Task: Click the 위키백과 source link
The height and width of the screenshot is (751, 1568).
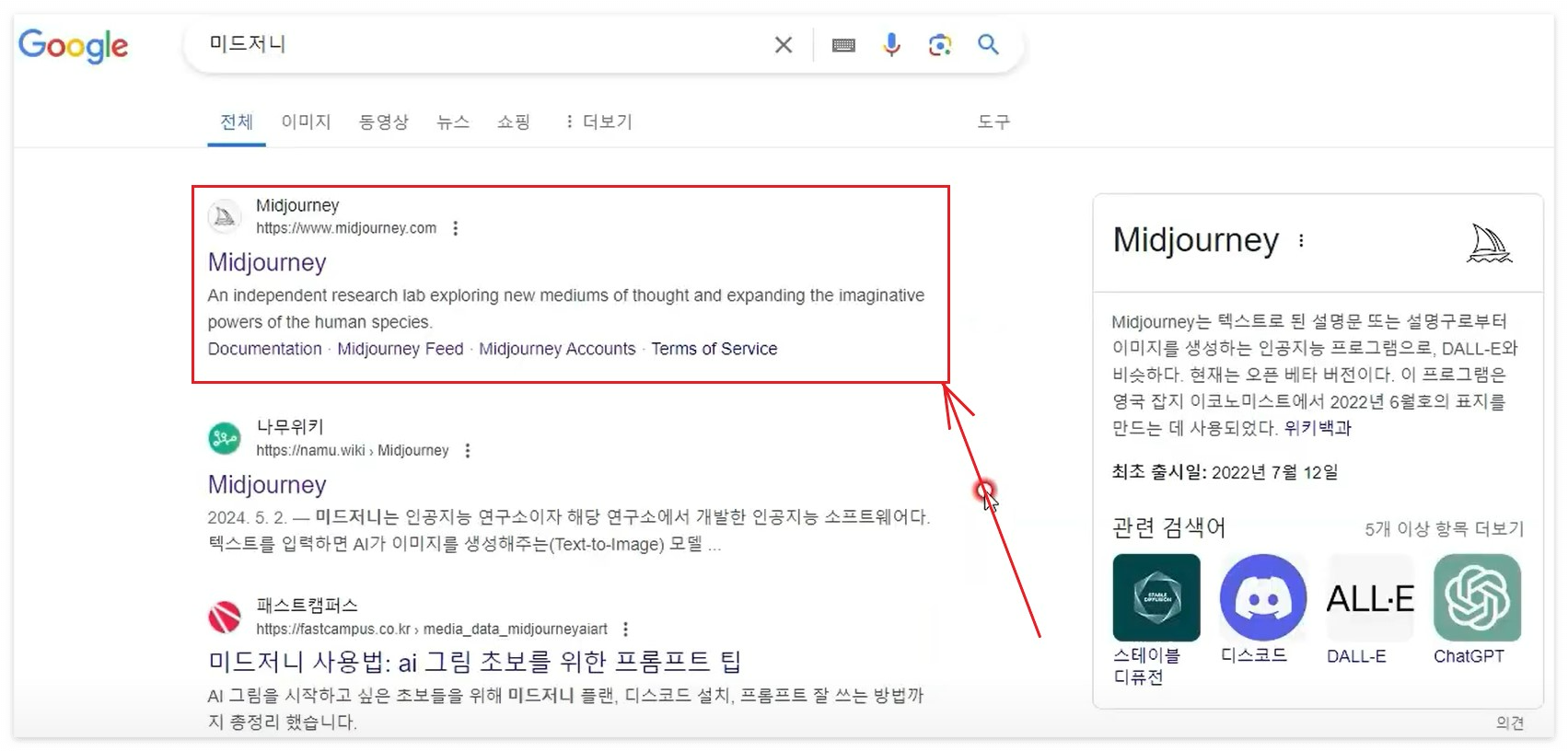Action: click(x=1318, y=428)
